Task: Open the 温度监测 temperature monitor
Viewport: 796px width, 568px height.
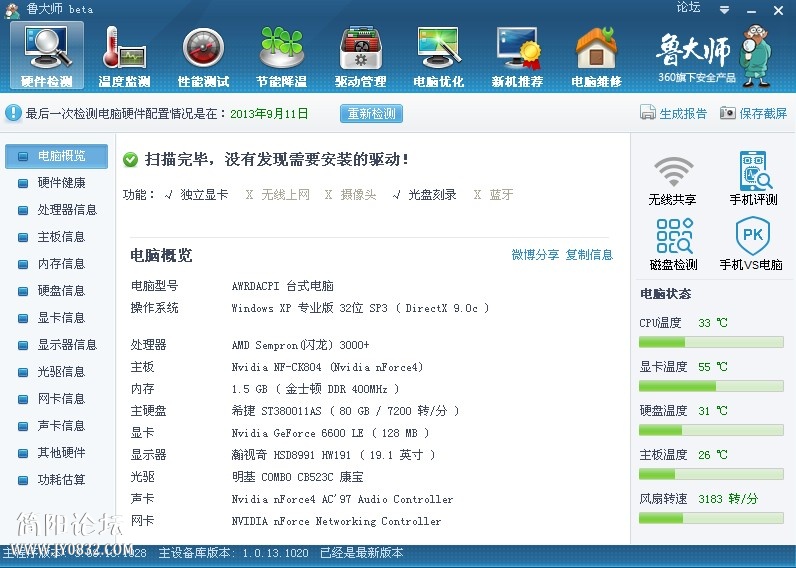Action: (124, 56)
